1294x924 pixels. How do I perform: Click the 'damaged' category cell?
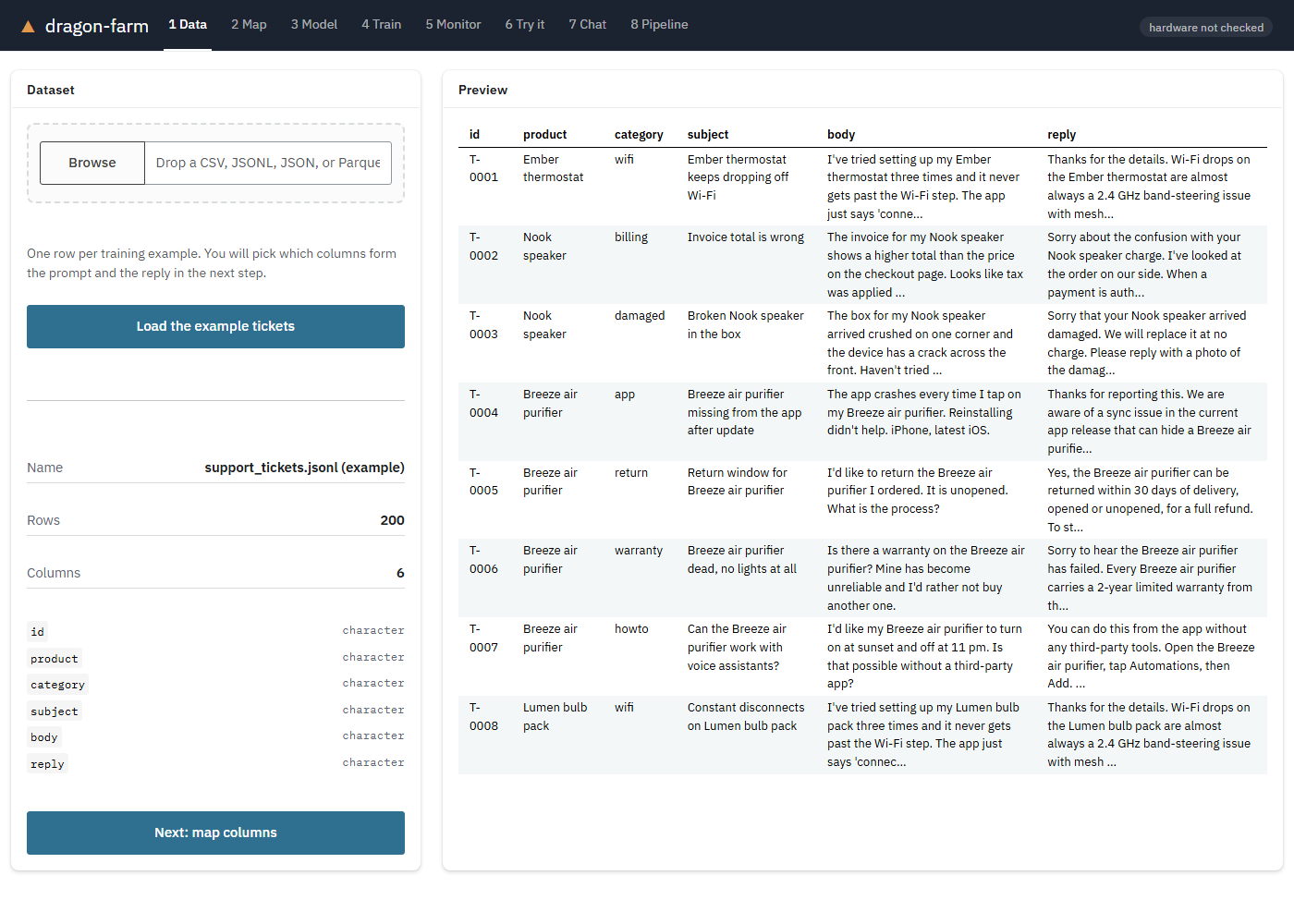pos(640,316)
